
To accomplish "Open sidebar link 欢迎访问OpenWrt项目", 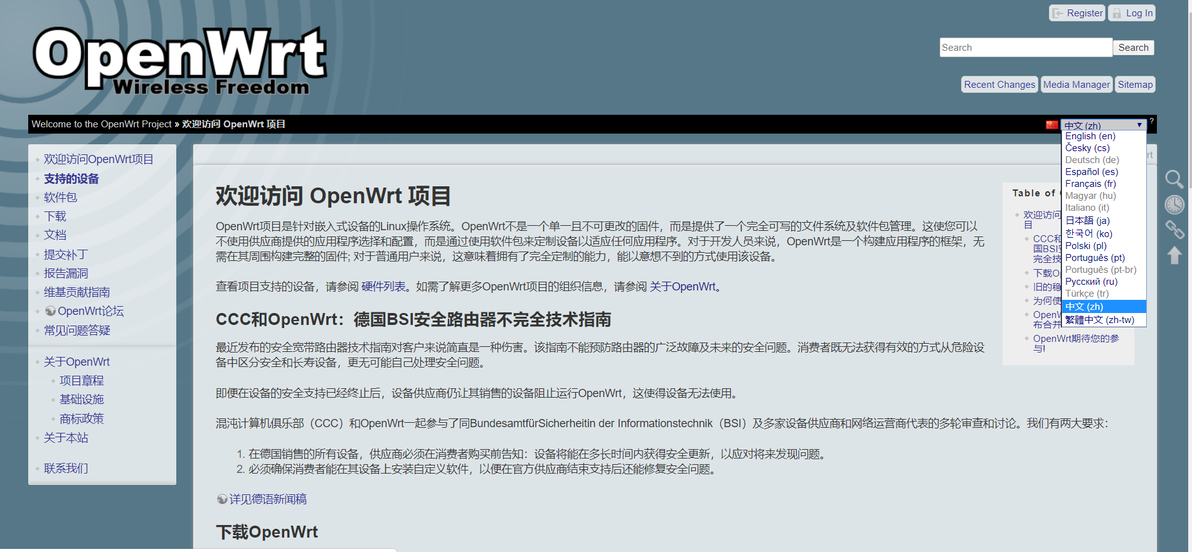I will [x=99, y=160].
